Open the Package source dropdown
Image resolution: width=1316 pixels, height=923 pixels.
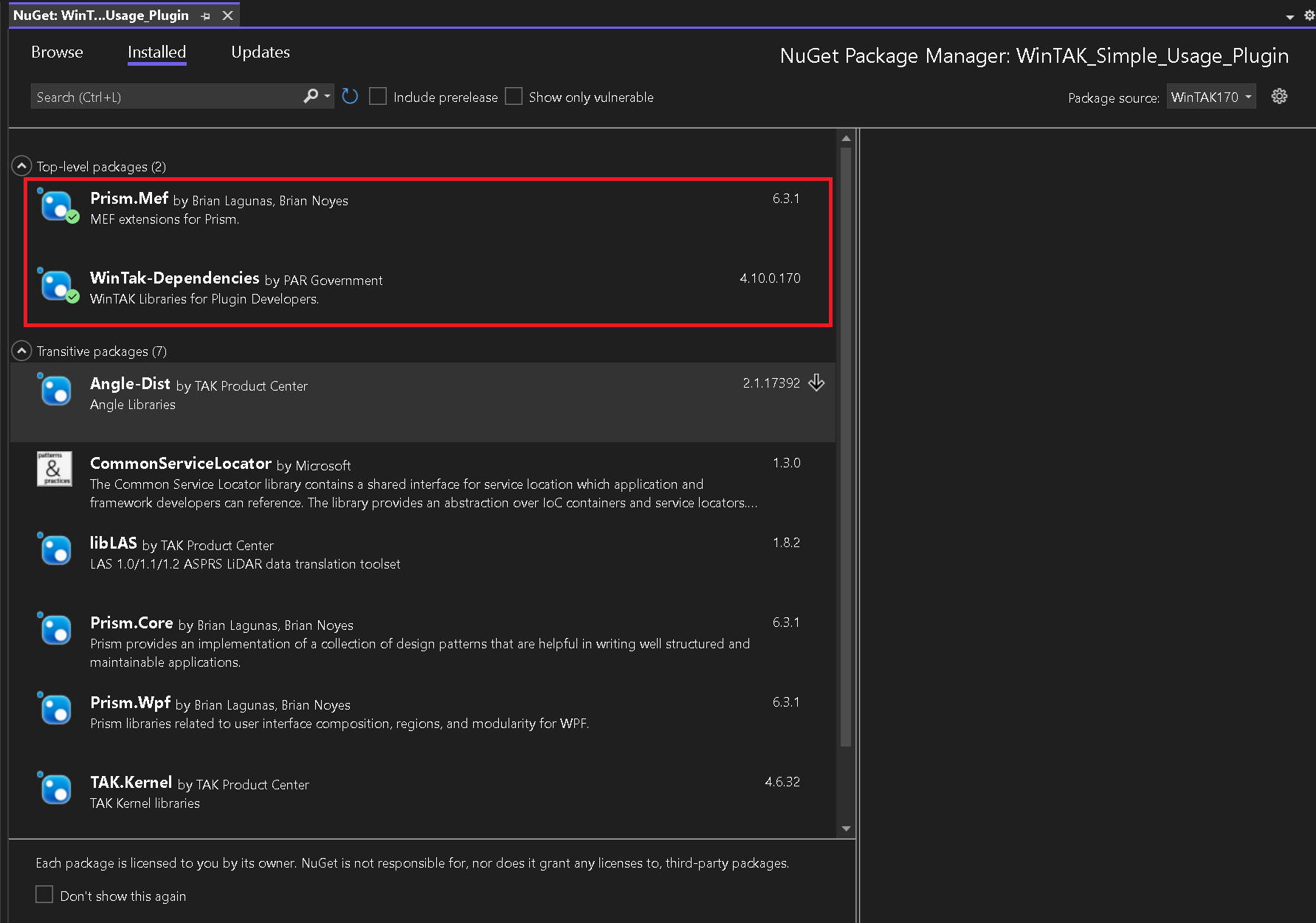click(1210, 97)
